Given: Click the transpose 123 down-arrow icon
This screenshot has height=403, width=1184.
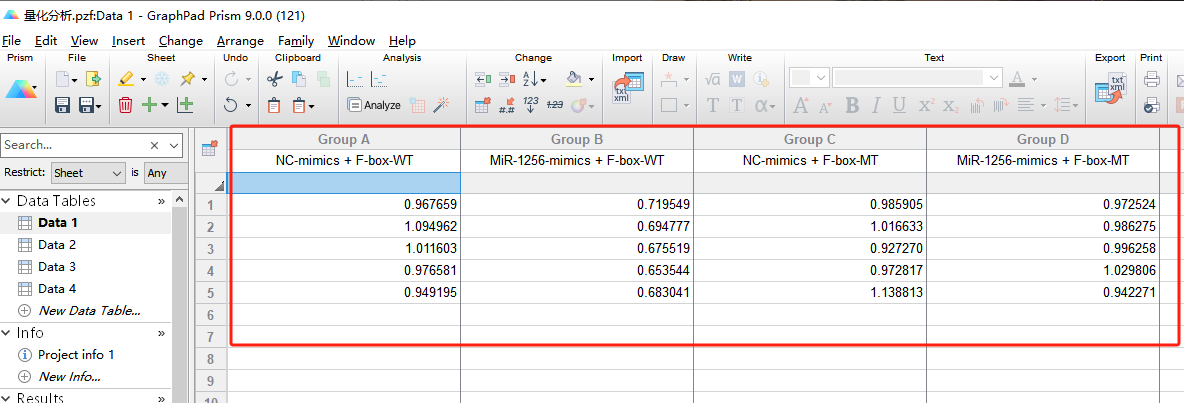Looking at the screenshot, I should point(531,105).
